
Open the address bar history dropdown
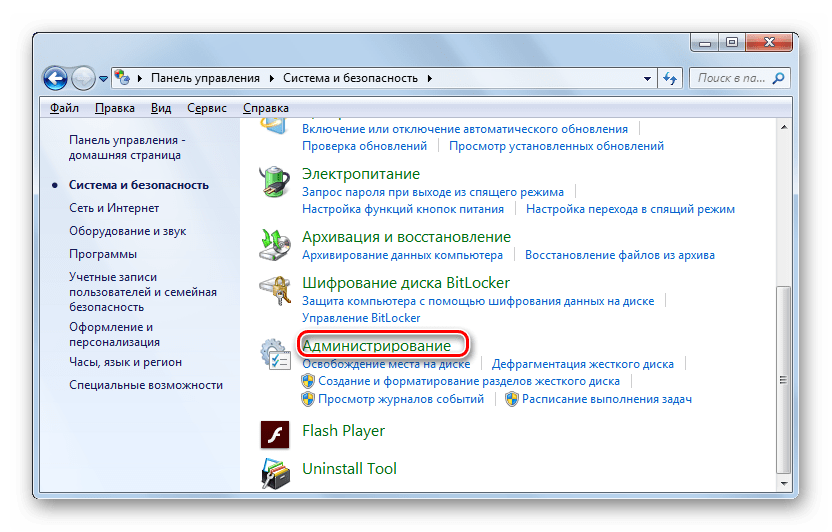647,79
